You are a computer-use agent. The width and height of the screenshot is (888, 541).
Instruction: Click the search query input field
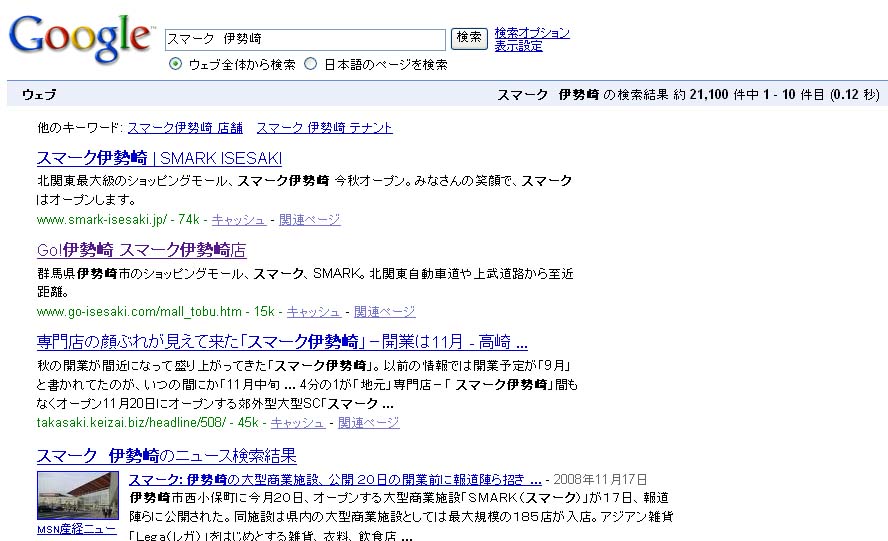[305, 39]
